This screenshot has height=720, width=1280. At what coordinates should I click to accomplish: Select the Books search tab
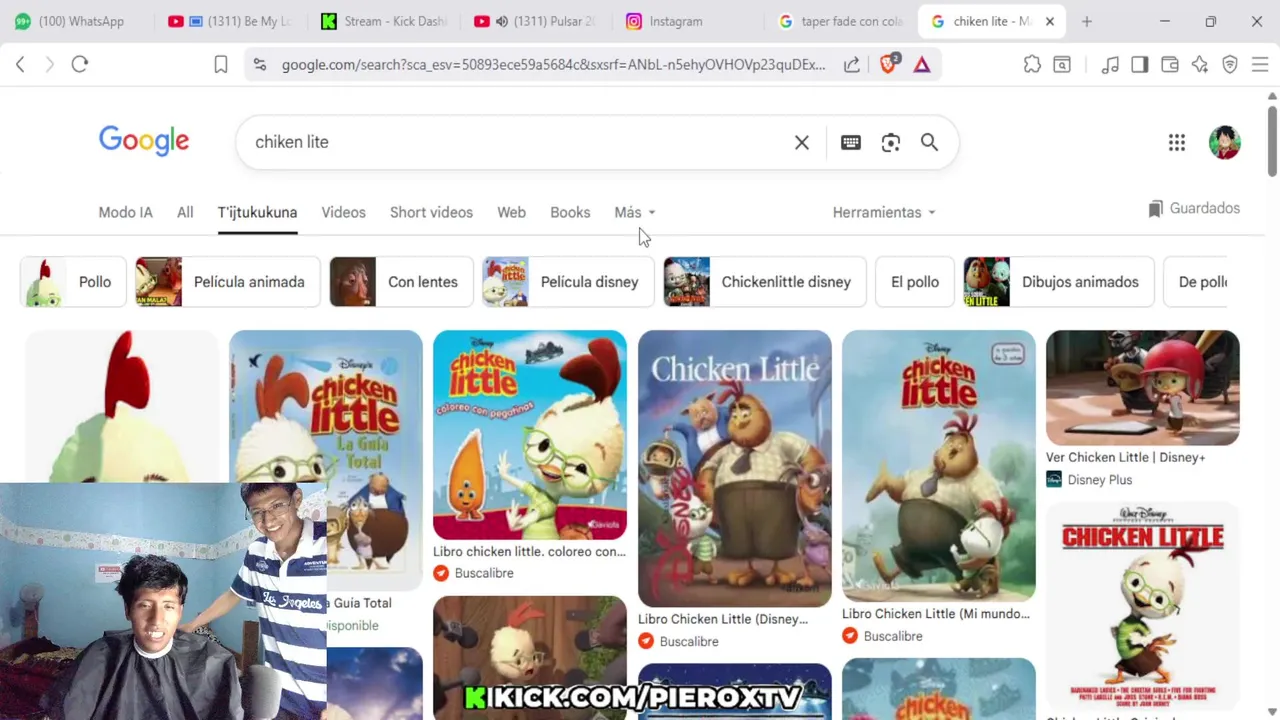coord(570,212)
